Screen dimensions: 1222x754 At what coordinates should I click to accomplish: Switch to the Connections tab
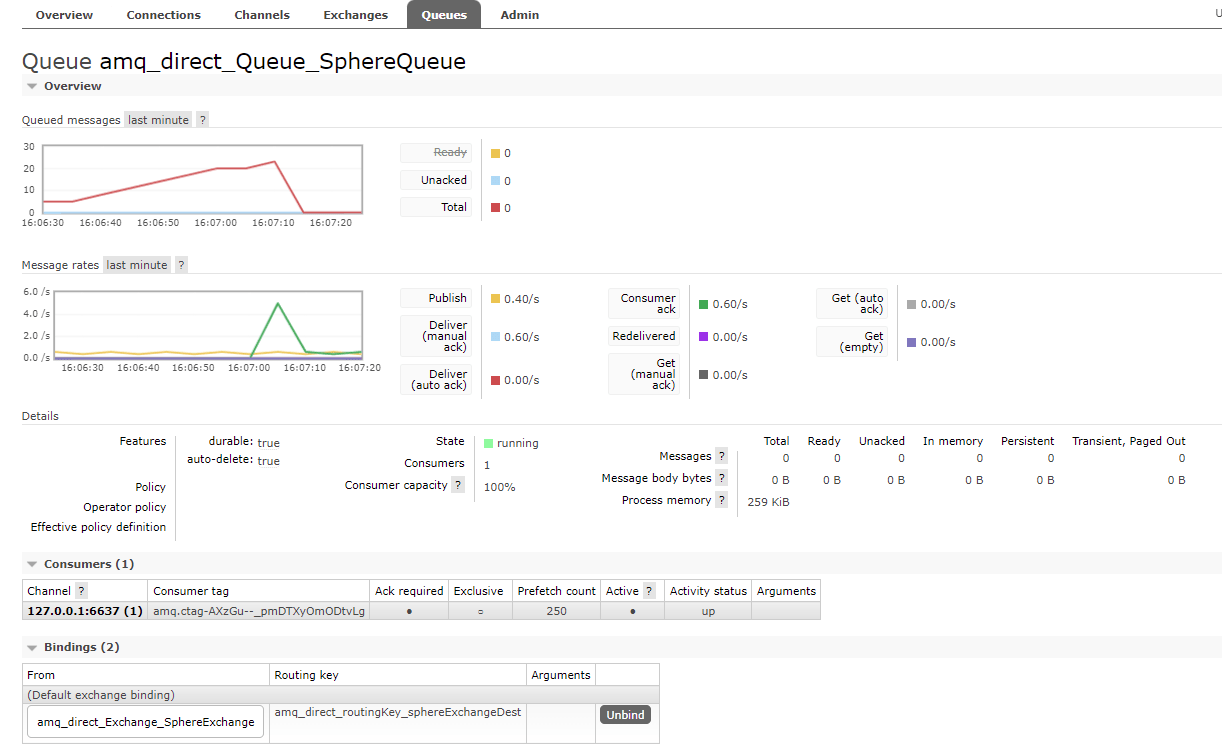[x=163, y=14]
